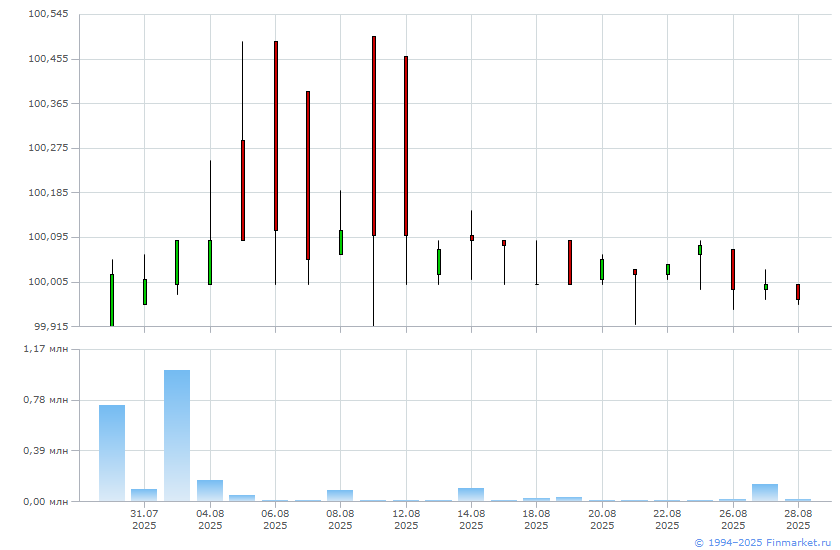Click the 100,455 price axis label
Viewport: 840px width, 550px height.
pos(48,59)
